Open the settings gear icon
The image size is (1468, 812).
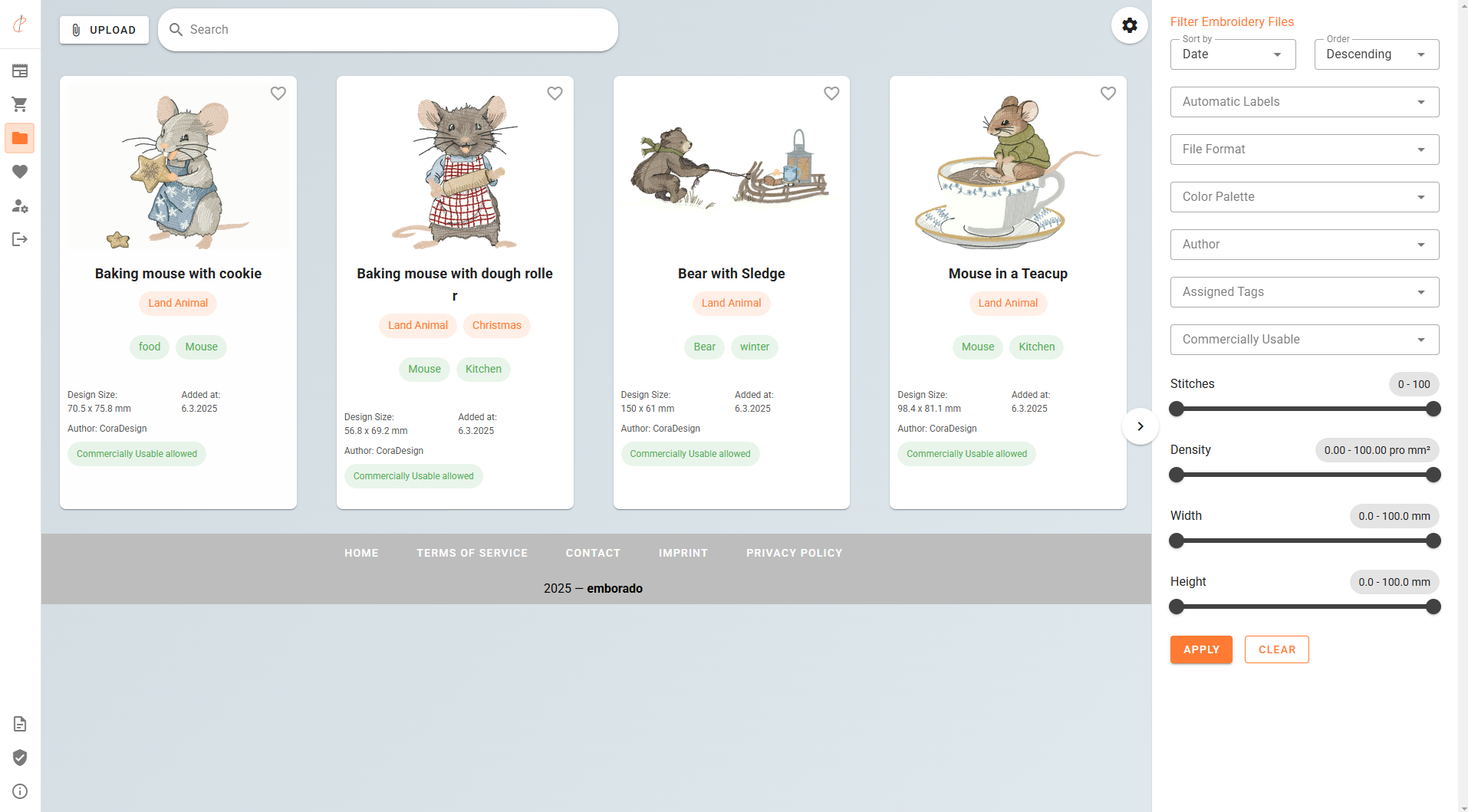pos(1129,25)
